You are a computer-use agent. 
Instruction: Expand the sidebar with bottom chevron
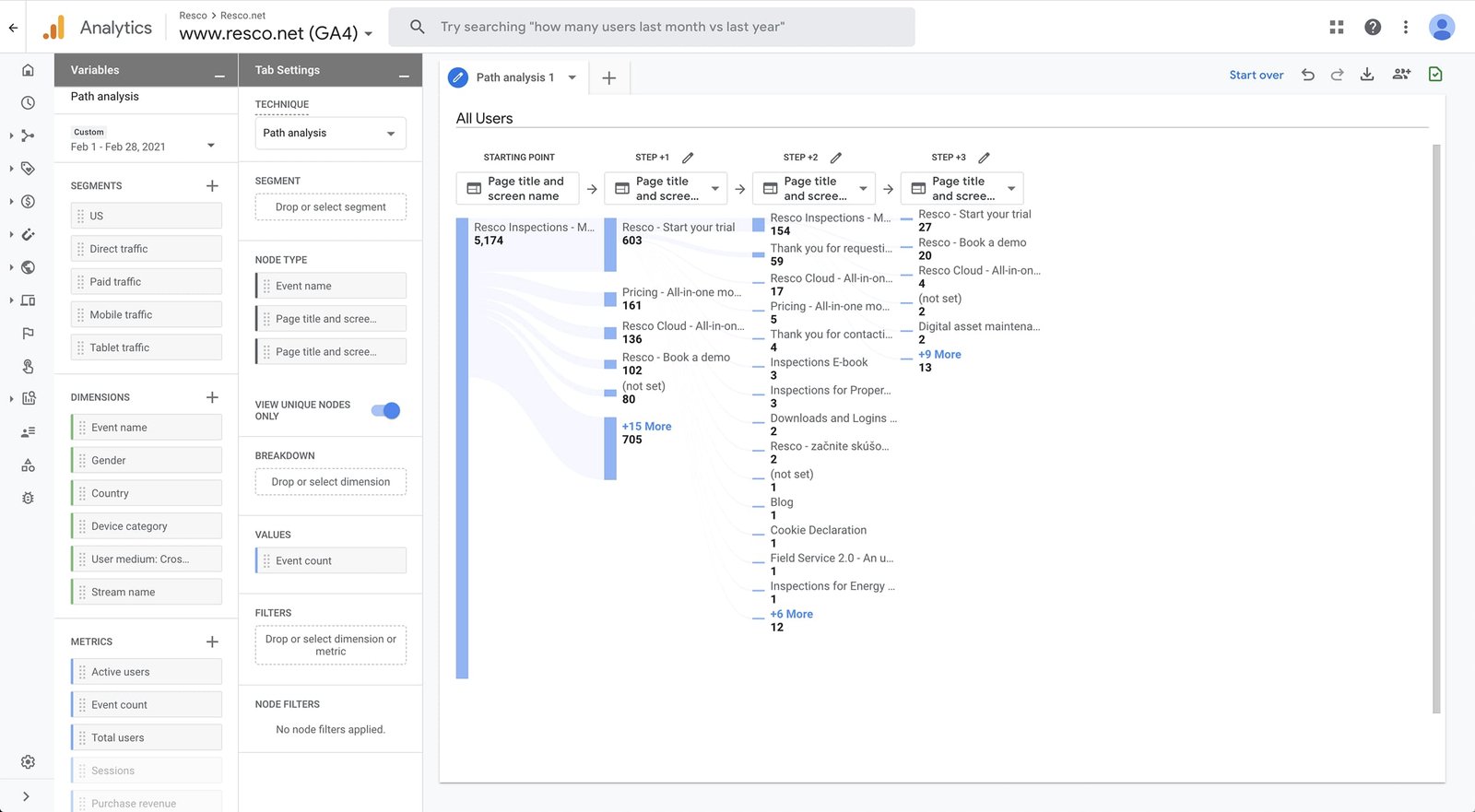tap(26, 796)
